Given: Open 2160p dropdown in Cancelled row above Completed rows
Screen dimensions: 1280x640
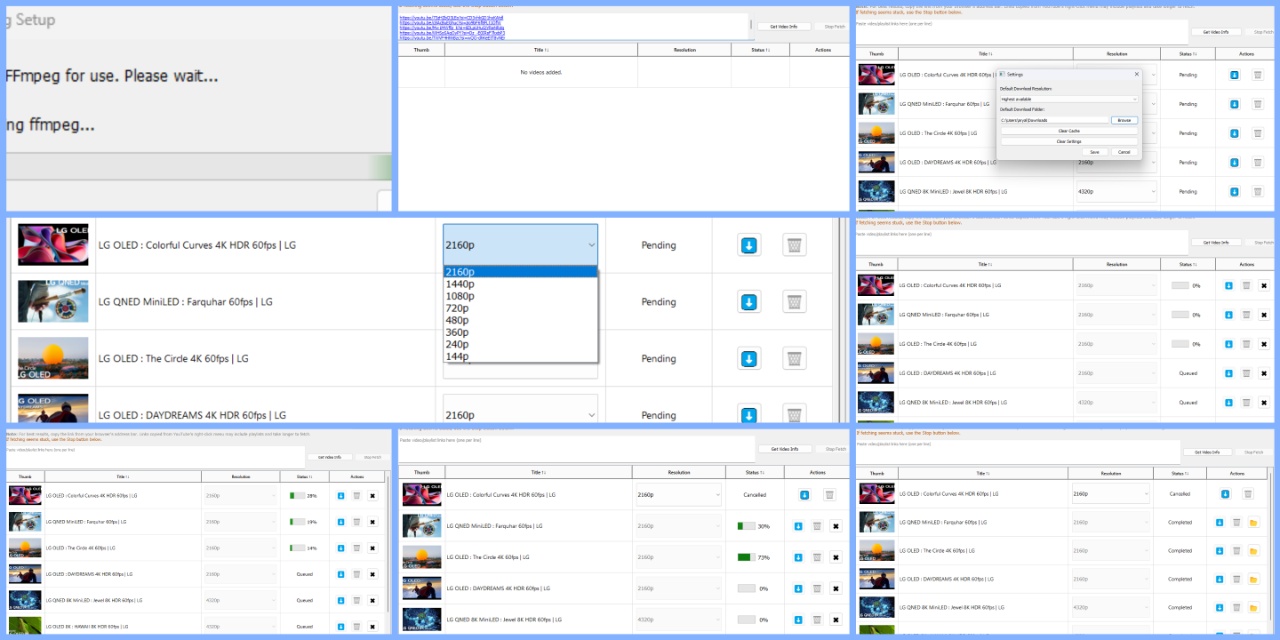Looking at the screenshot, I should (x=1109, y=493).
